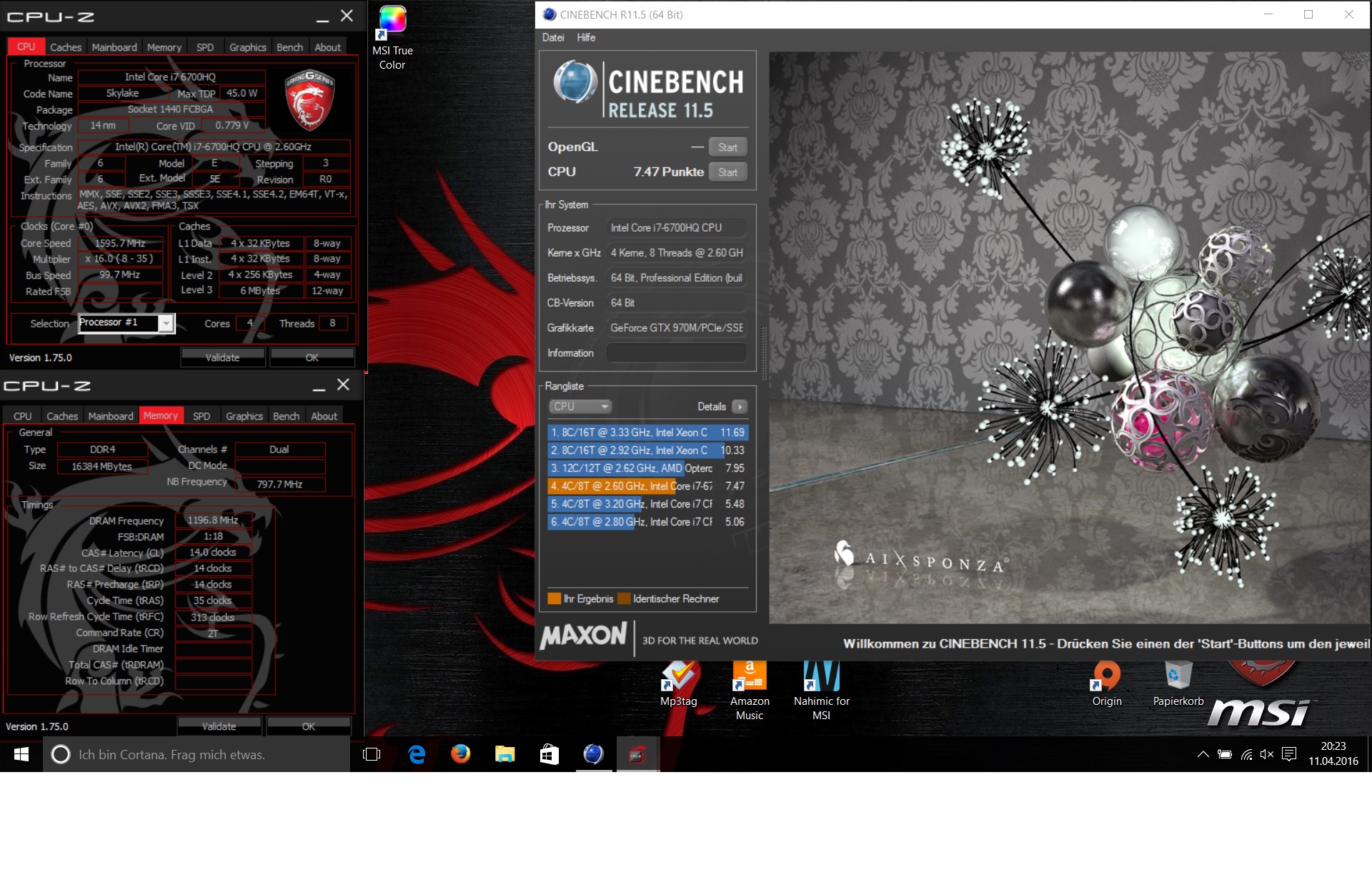Select highlighted ranking row 4 with 7.47
The height and width of the screenshot is (875, 1372).
647,486
